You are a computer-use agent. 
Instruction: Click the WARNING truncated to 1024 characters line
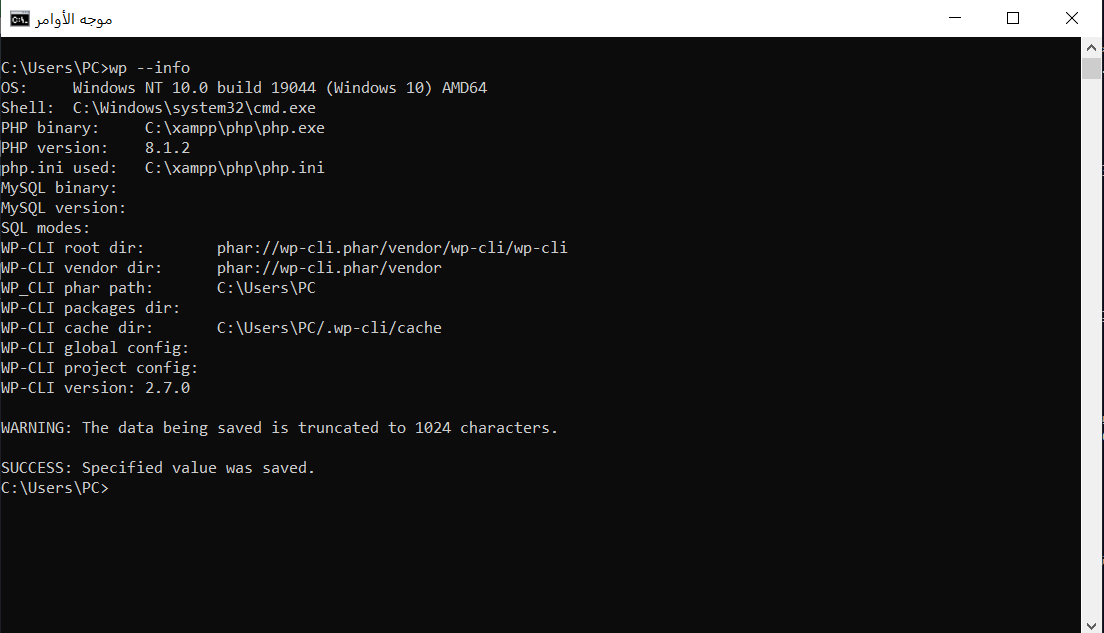[x=280, y=428]
